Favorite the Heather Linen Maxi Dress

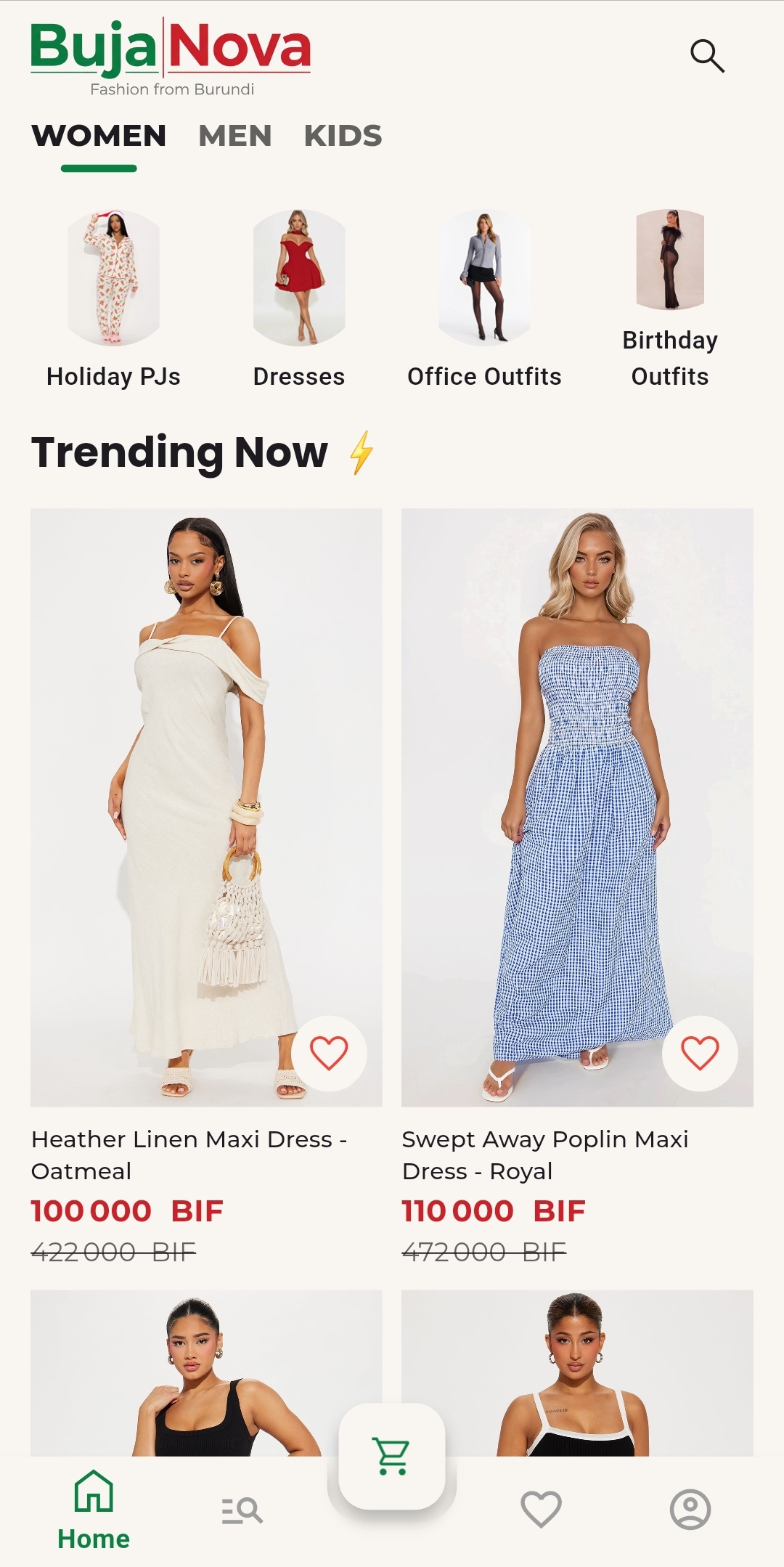329,1053
